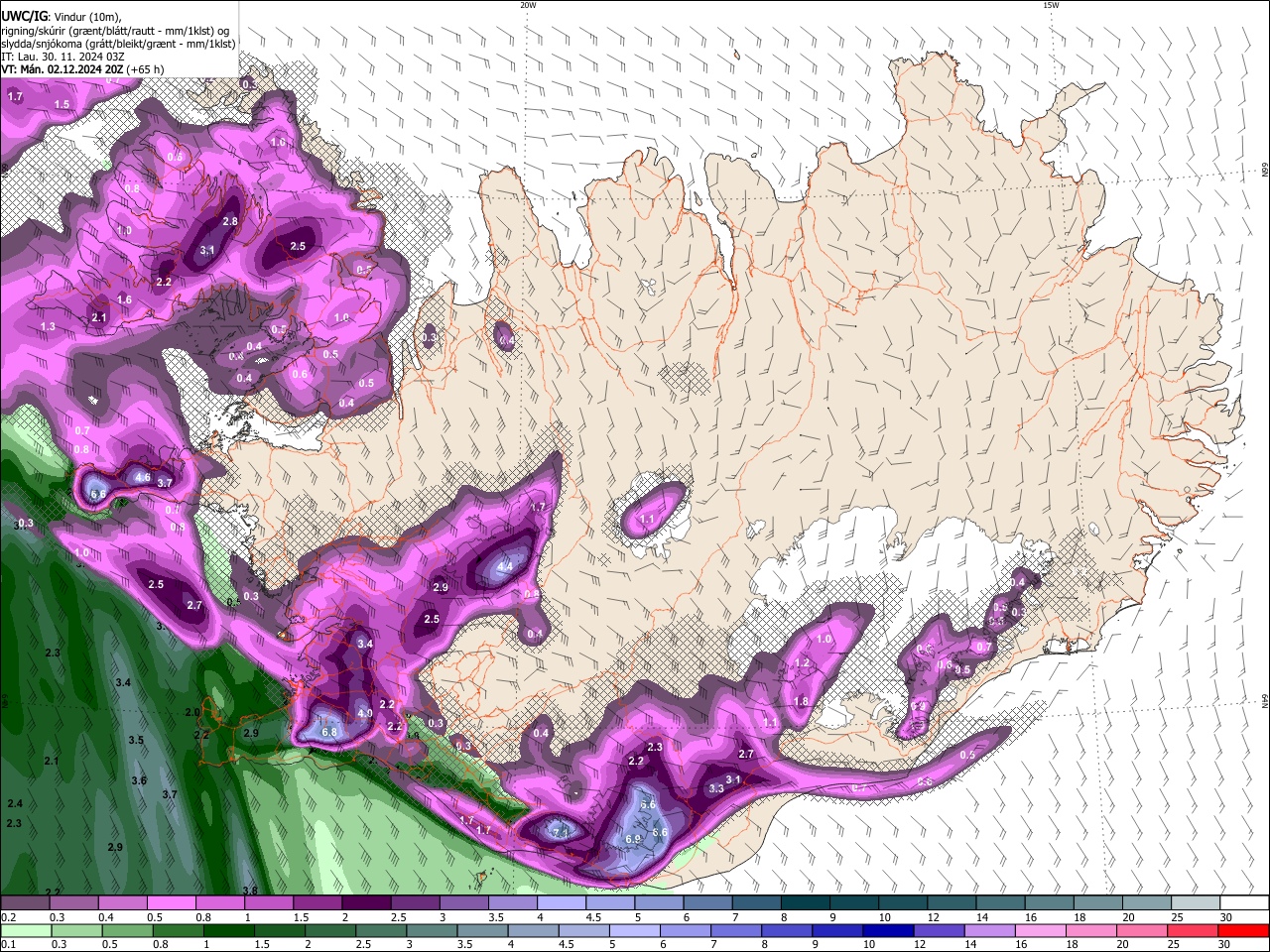Viewport: 1270px width, 952px height.
Task: Select the bright magenta 0.5–0.8 swatch in upper legend
Action: pos(171,902)
